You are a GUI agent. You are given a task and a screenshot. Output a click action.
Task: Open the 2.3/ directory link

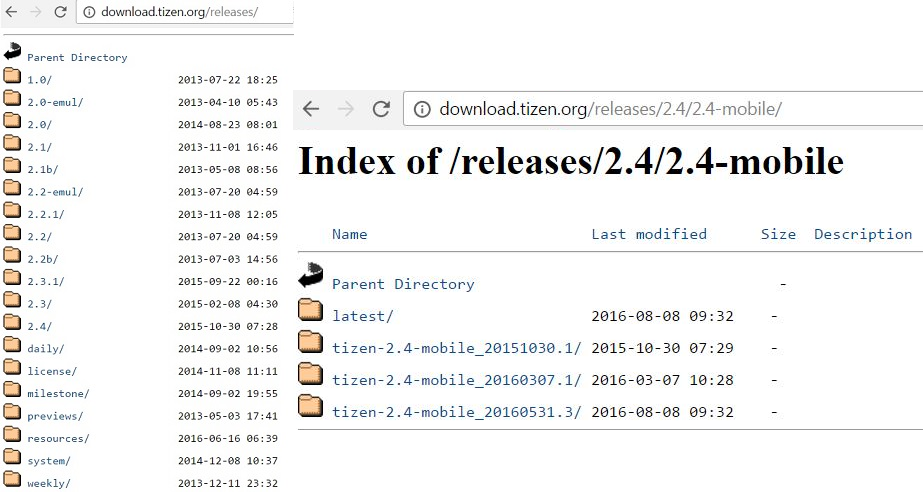pyautogui.click(x=39, y=304)
